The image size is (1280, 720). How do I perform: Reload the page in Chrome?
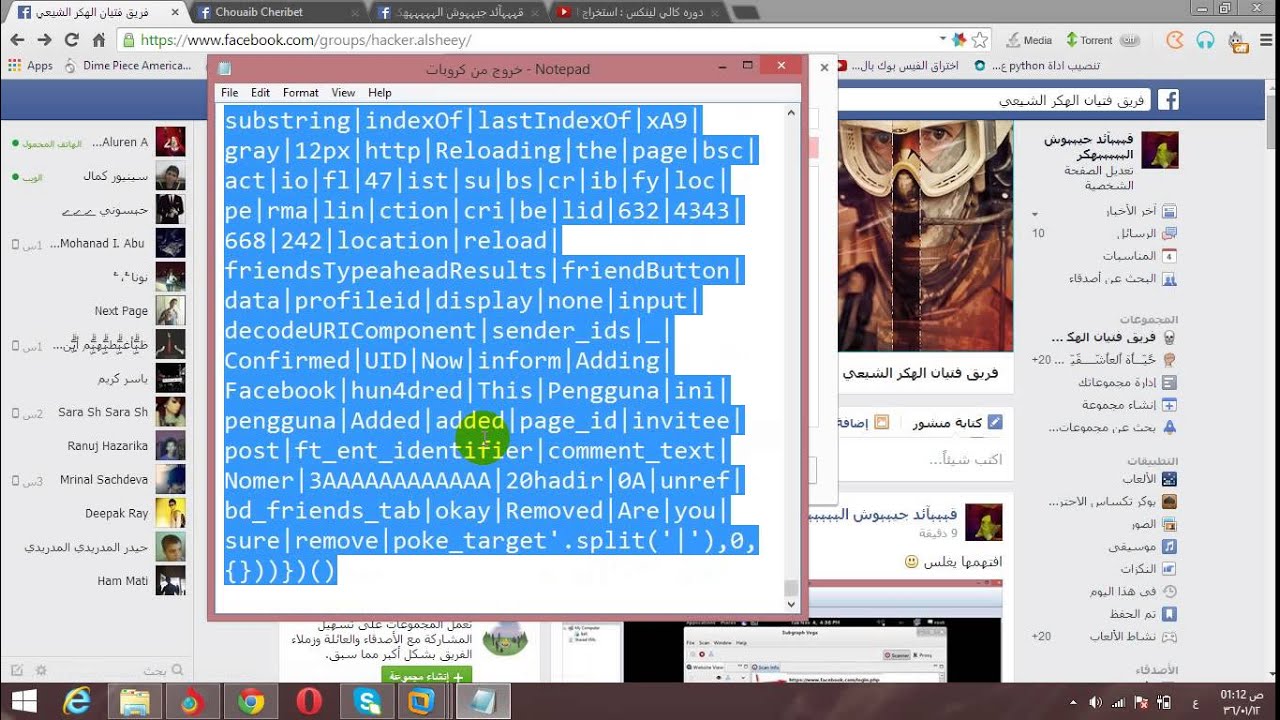71,40
